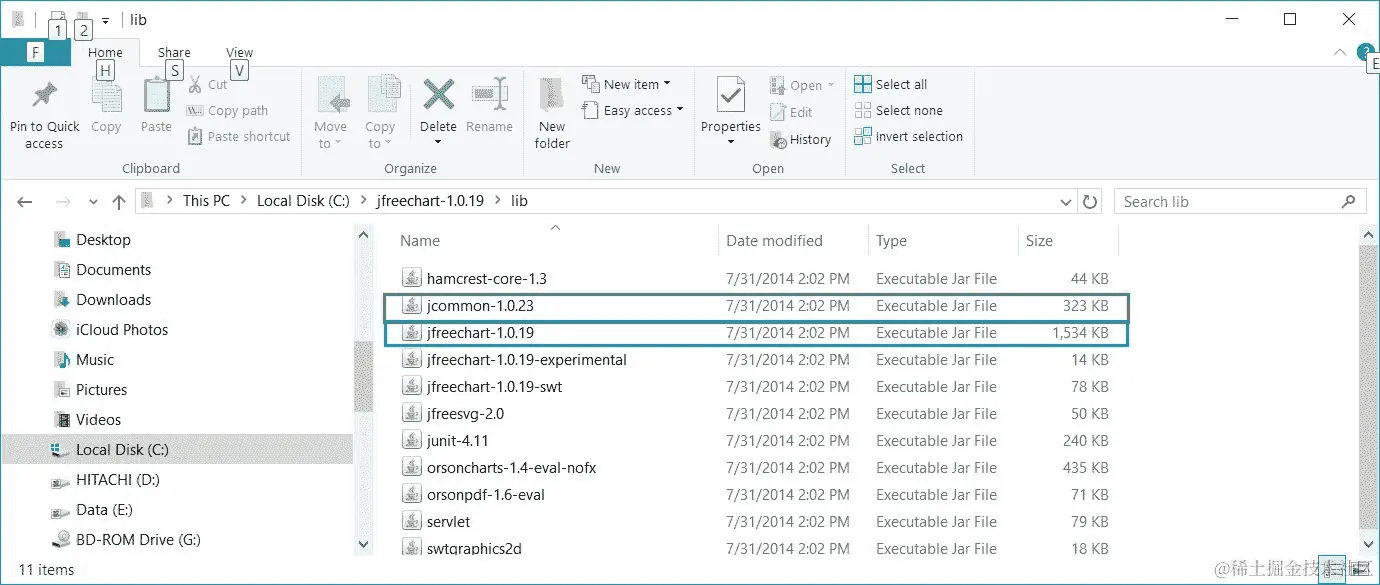Viewport: 1380px width, 585px height.
Task: Switch to the Share tab
Action: pyautogui.click(x=174, y=53)
